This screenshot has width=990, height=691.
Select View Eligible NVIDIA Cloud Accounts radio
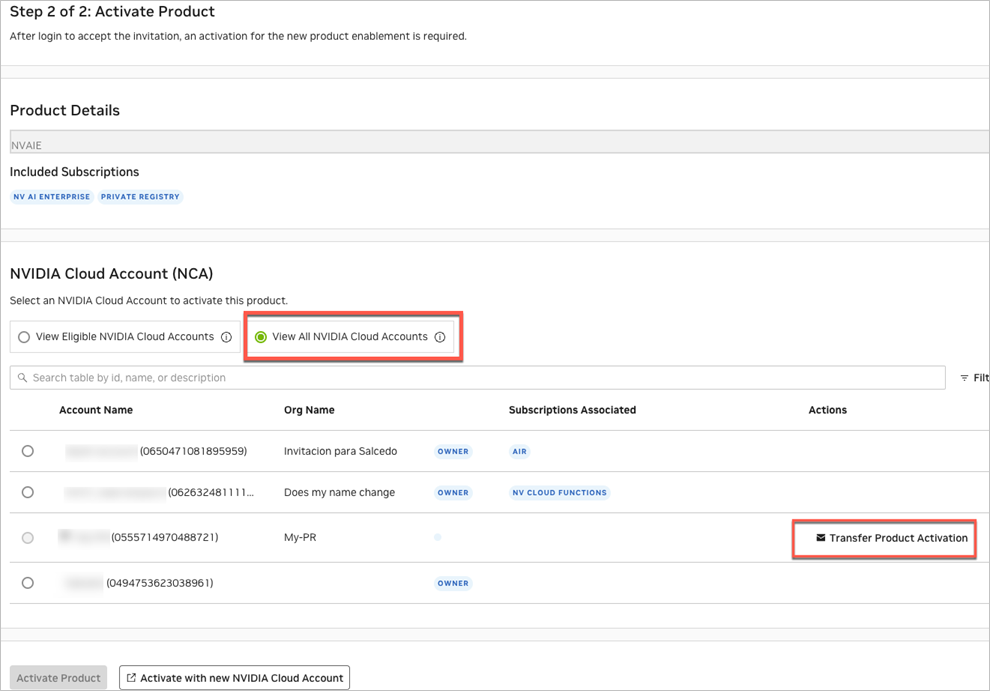(24, 337)
